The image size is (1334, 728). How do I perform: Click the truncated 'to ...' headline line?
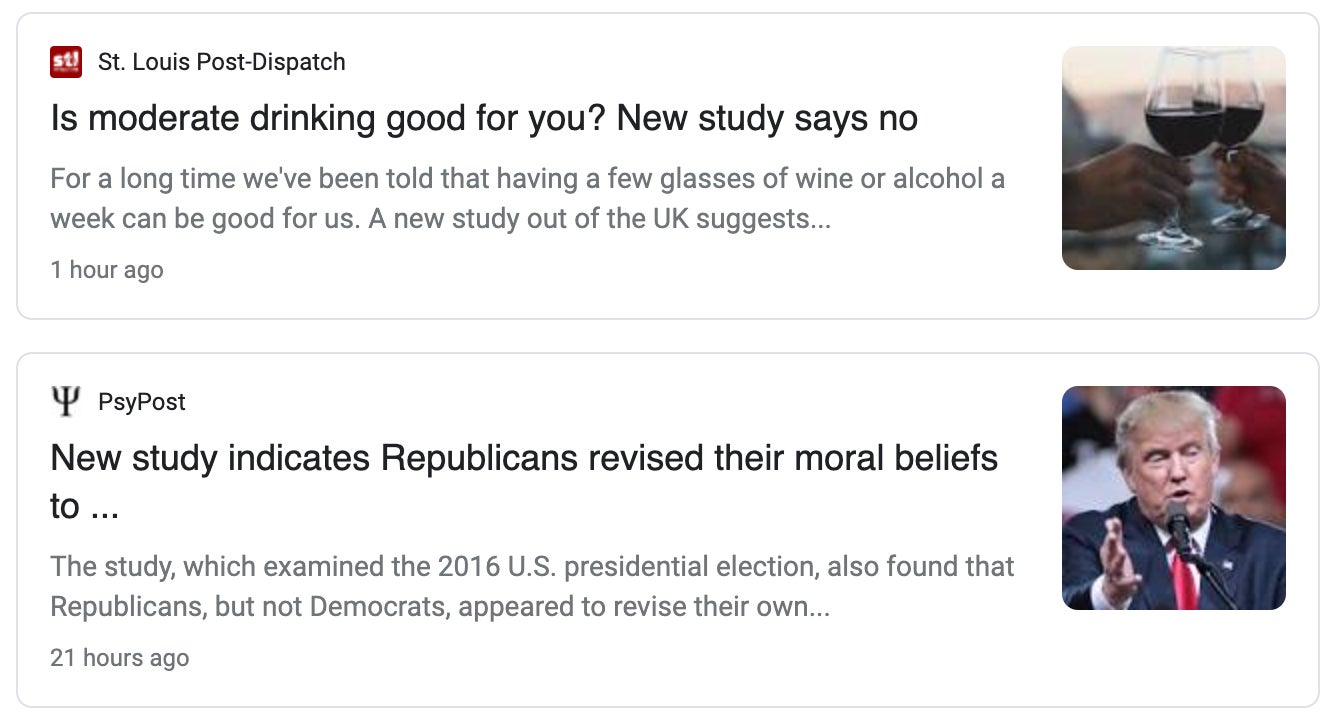coord(84,507)
